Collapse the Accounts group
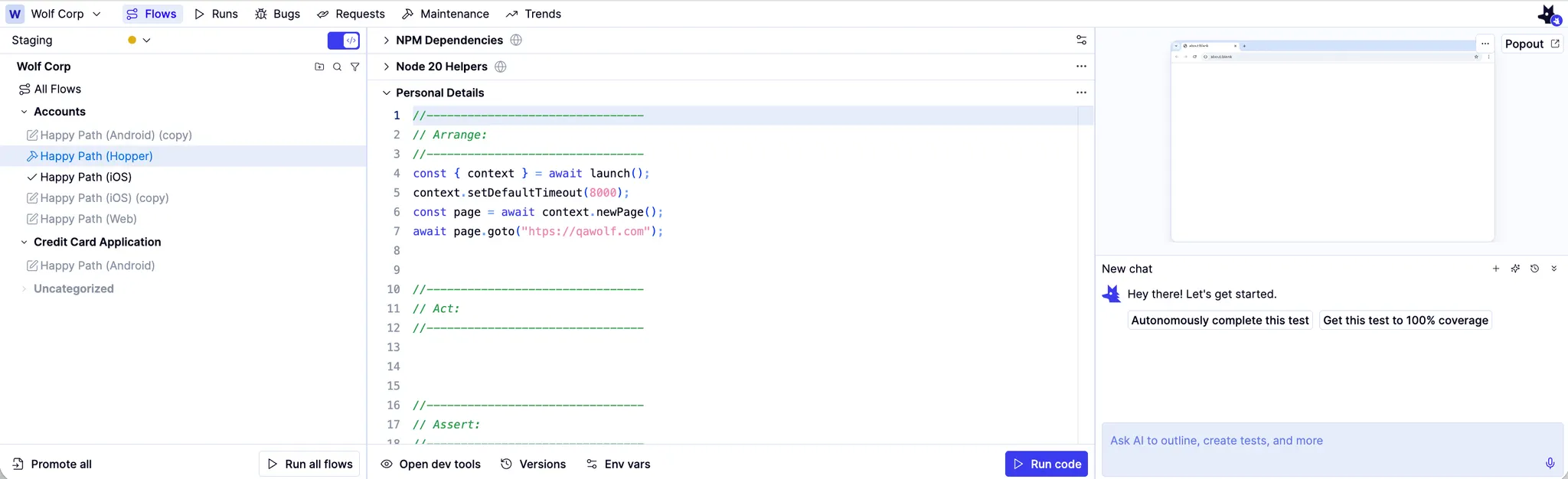The height and width of the screenshot is (479, 1568). [24, 112]
